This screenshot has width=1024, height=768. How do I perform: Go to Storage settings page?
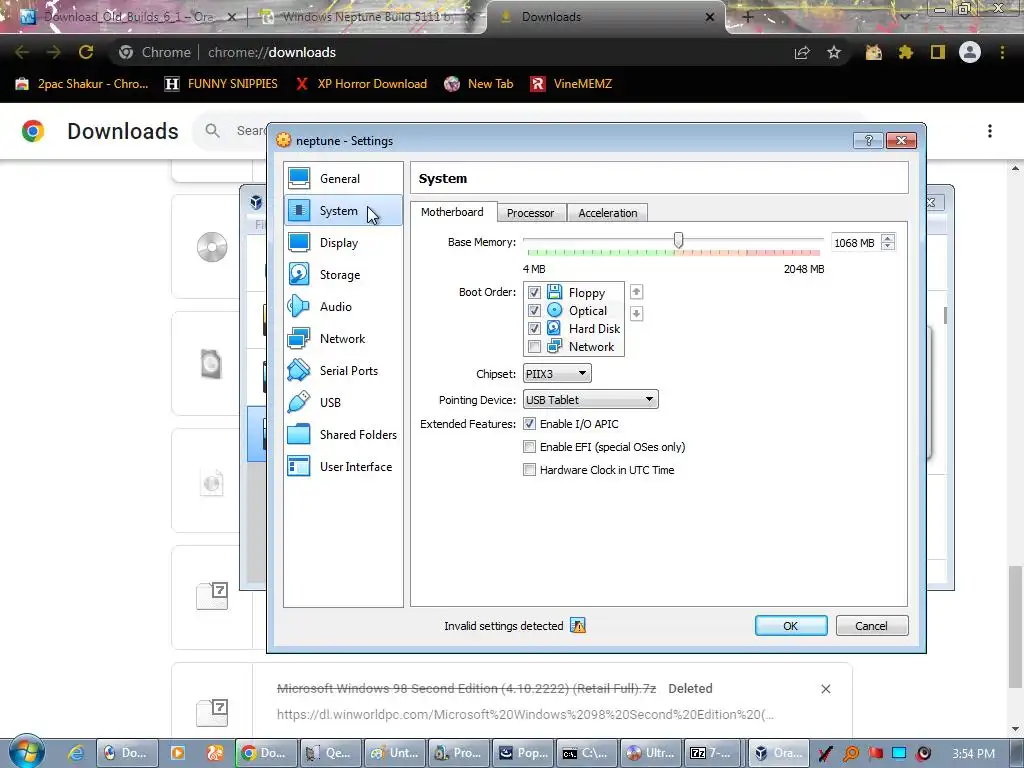(x=343, y=274)
